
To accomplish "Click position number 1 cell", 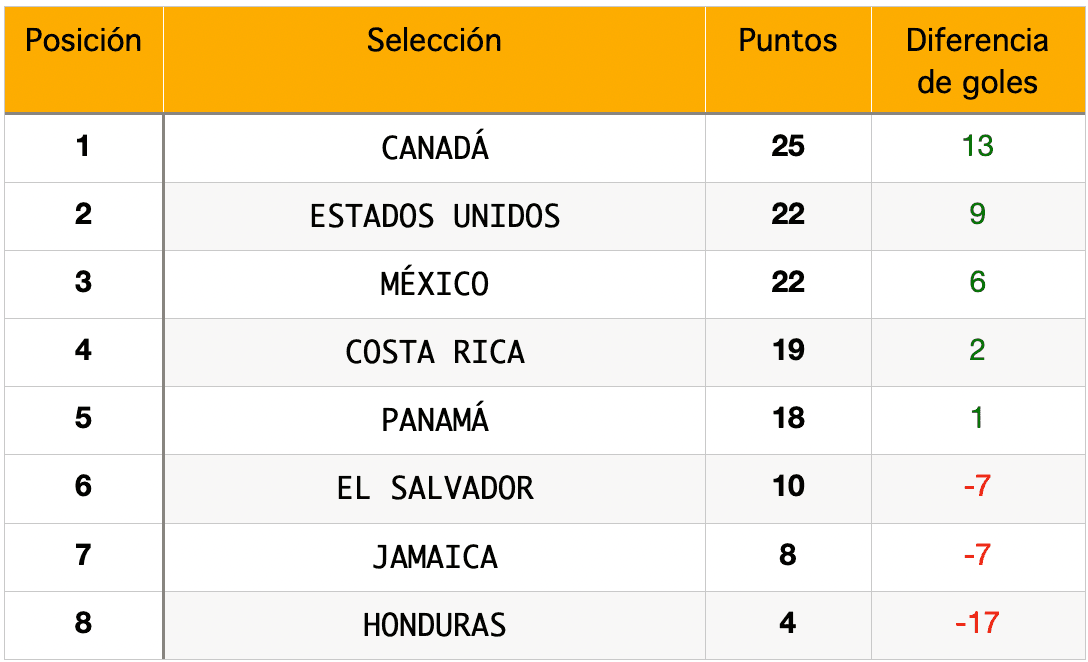I will tap(83, 147).
